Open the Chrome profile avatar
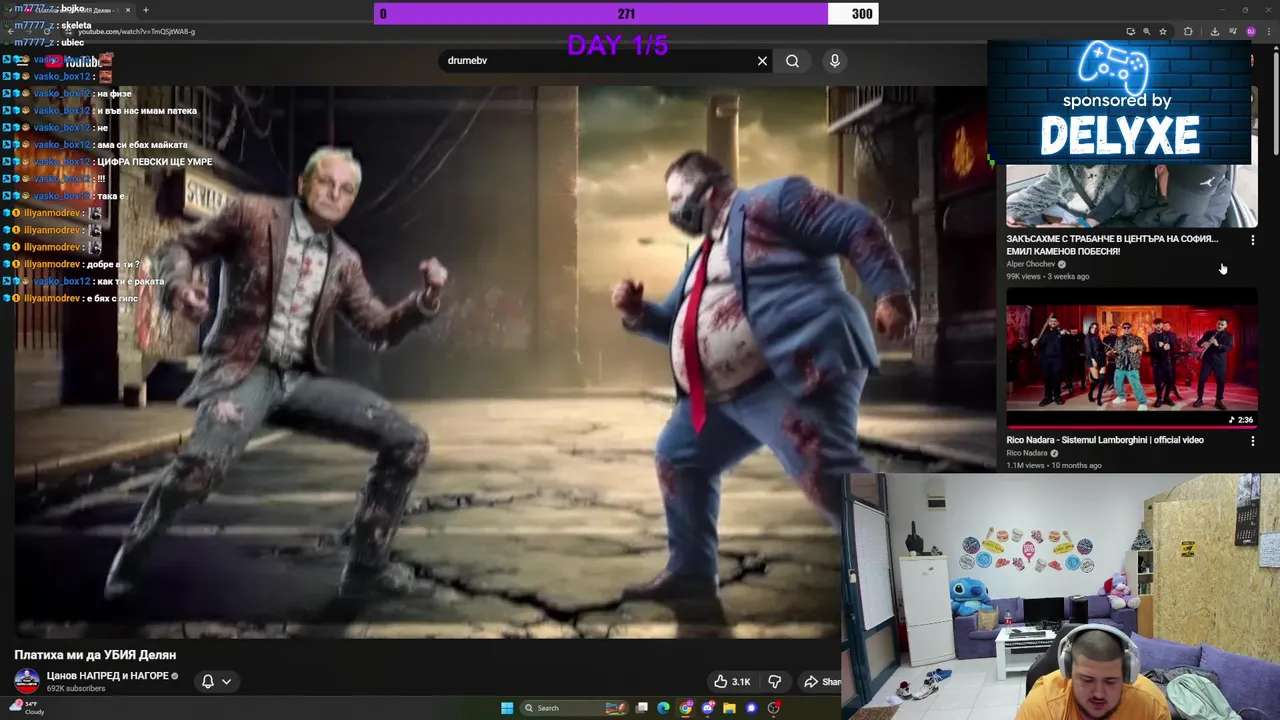 tap(1251, 31)
